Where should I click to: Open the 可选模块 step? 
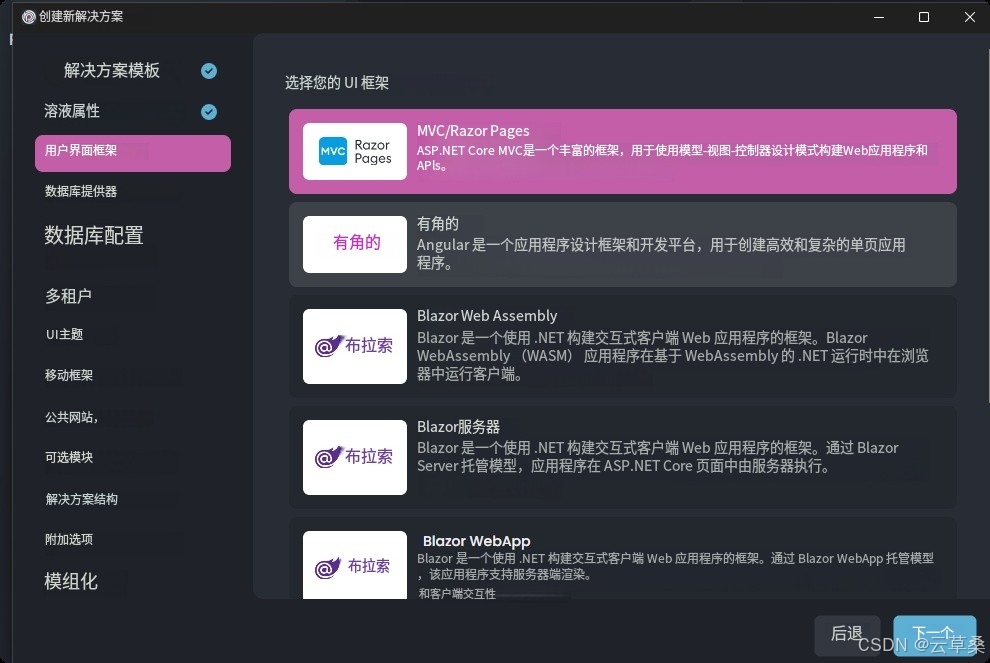[69, 457]
